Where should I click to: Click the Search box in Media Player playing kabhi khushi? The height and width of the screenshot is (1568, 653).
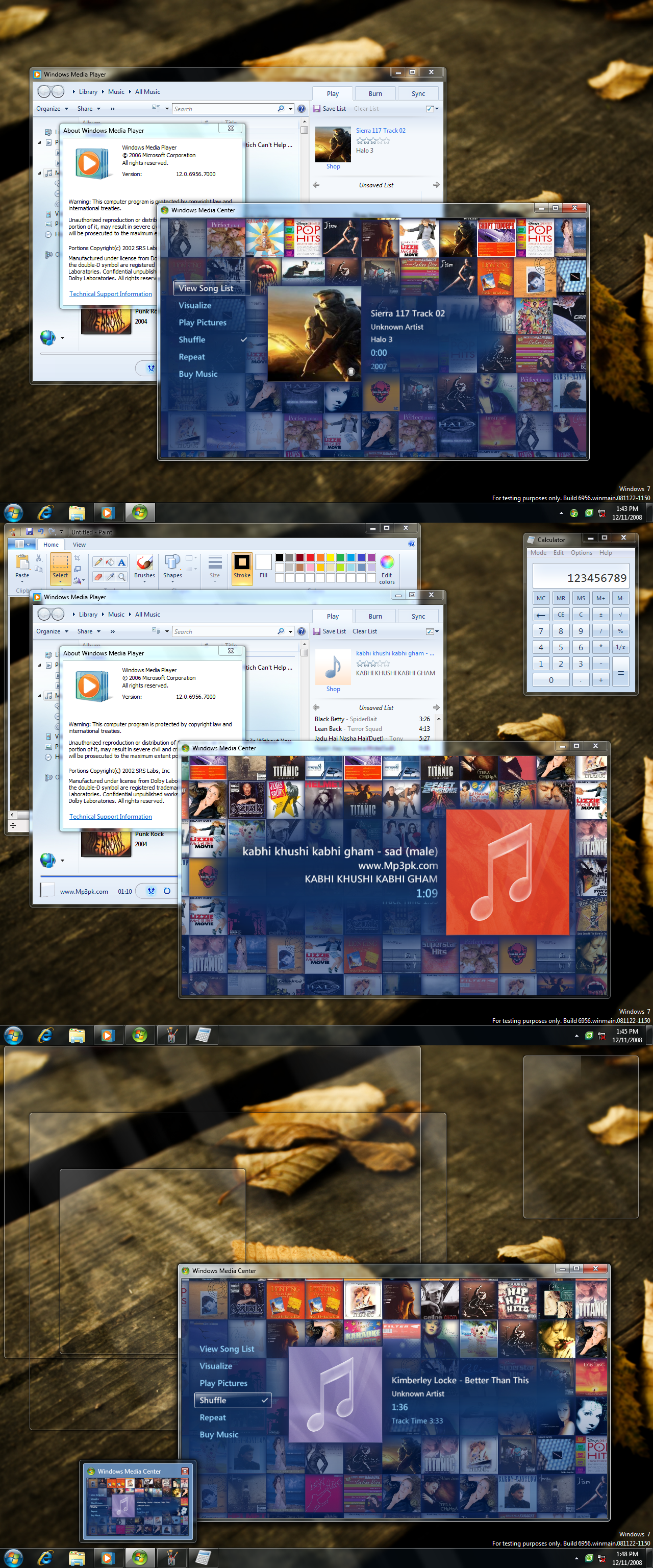click(x=225, y=632)
